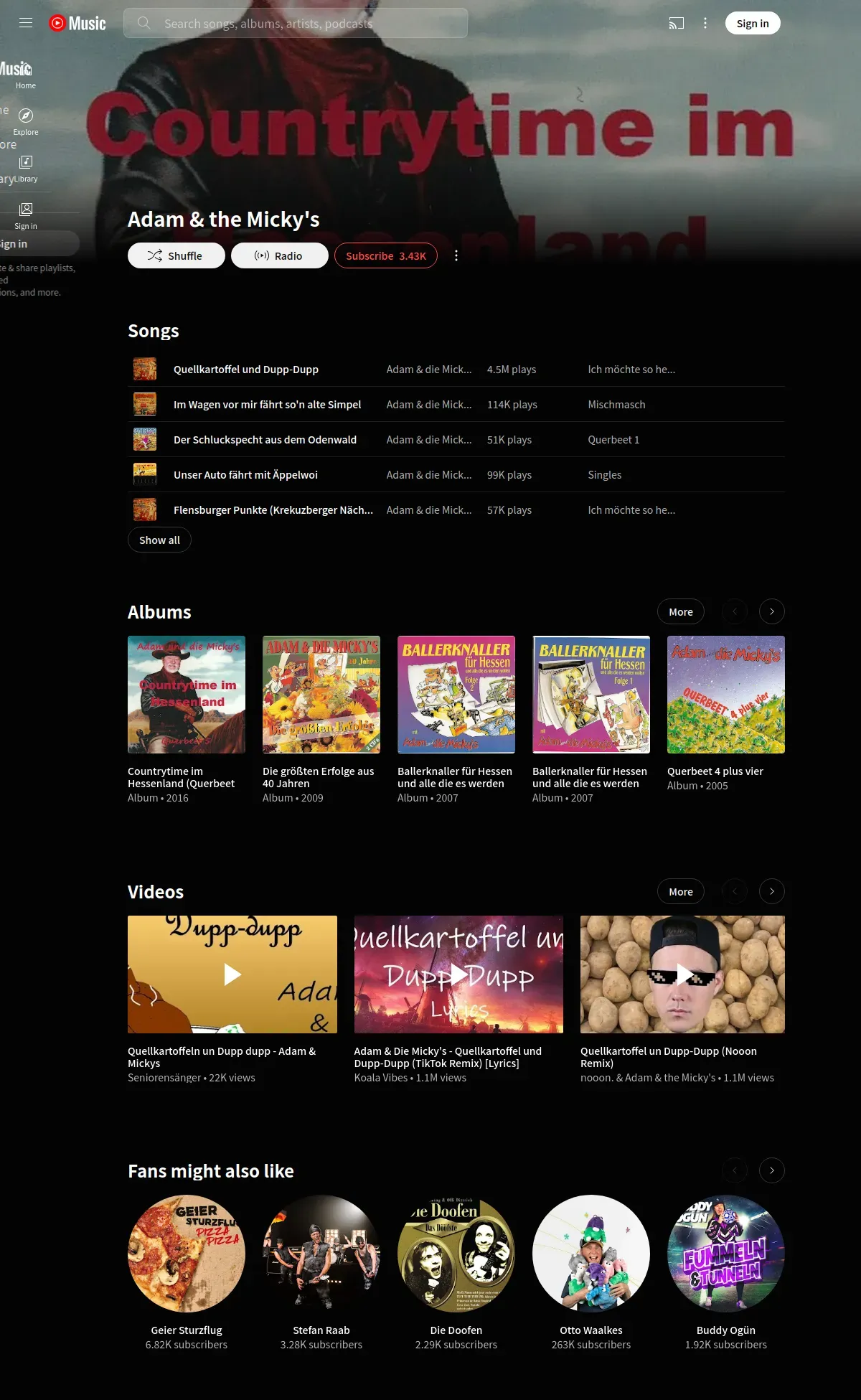Open Countrytime im Hessenland album cover
The height and width of the screenshot is (1400, 861).
click(x=187, y=695)
